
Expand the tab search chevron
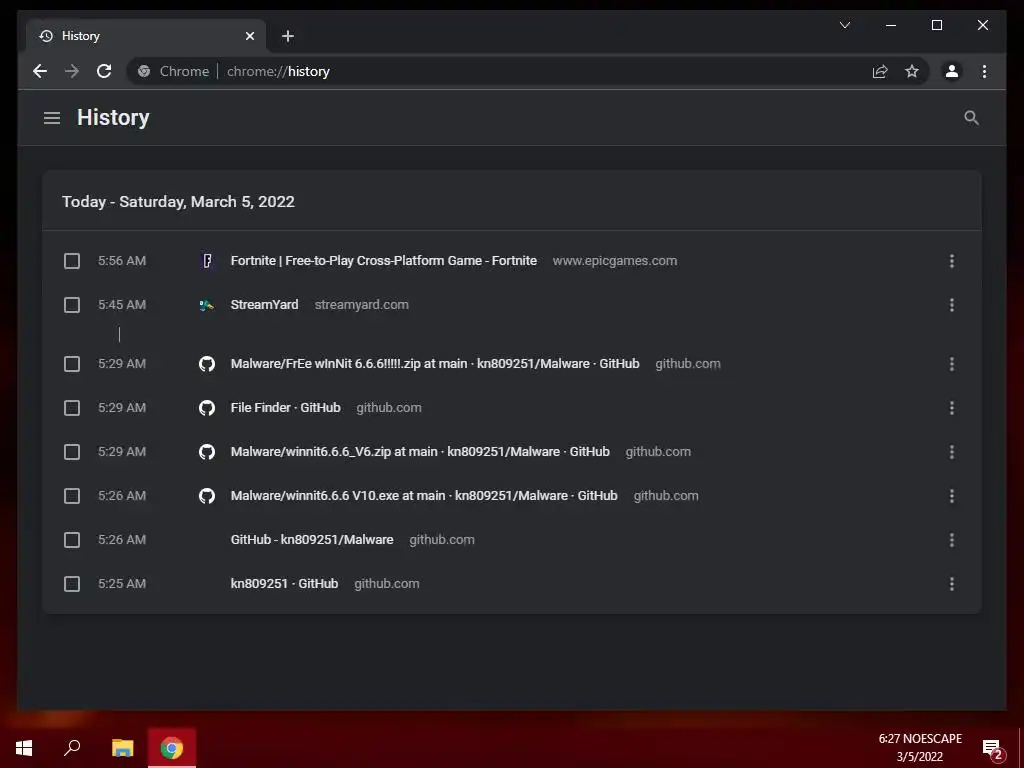coord(844,25)
